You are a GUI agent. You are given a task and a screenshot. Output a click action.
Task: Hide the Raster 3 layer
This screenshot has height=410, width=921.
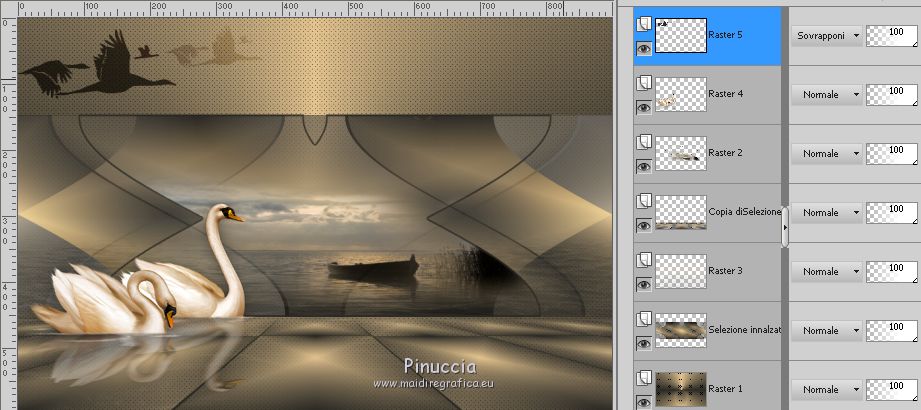(x=644, y=285)
